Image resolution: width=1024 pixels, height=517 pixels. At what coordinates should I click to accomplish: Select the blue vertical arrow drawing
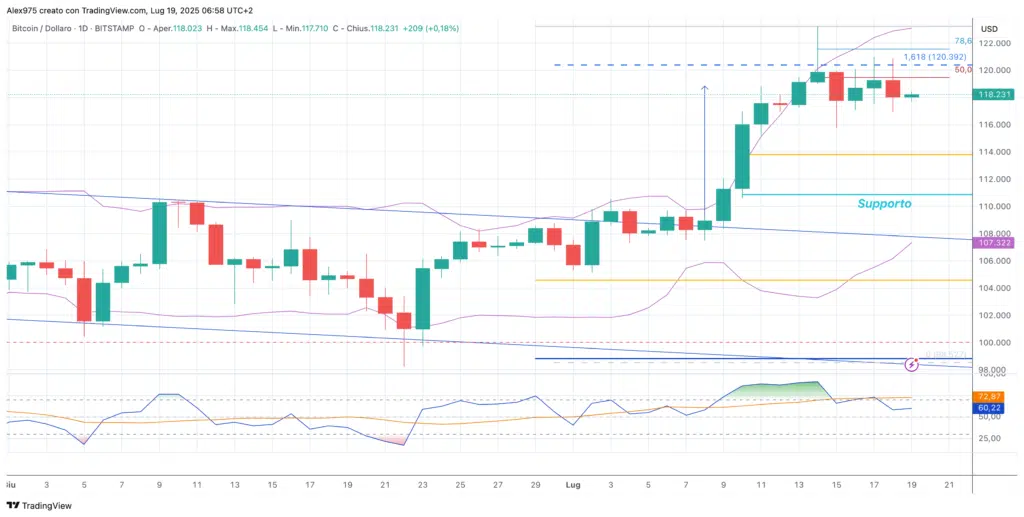705,150
